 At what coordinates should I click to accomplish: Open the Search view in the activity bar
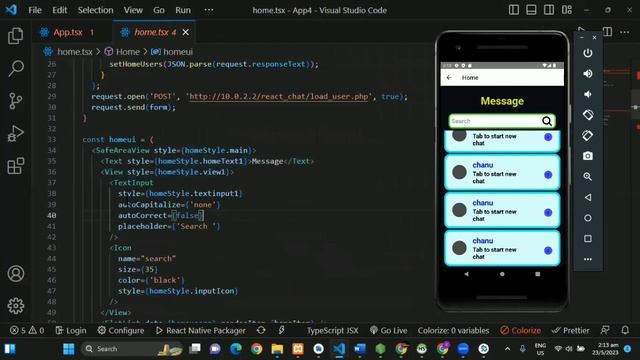tap(16, 68)
